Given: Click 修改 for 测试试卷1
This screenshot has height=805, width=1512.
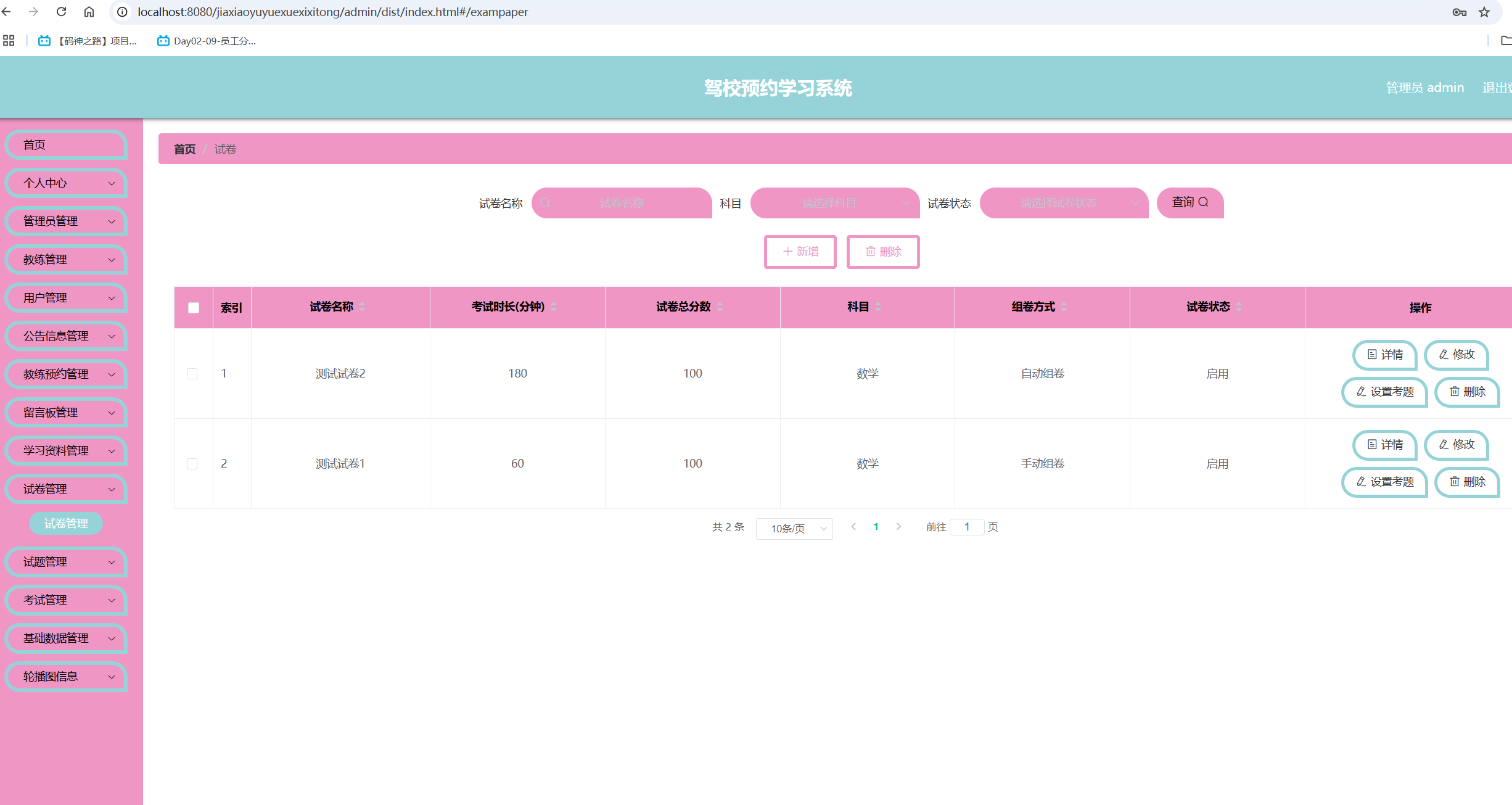Looking at the screenshot, I should coord(1457,445).
